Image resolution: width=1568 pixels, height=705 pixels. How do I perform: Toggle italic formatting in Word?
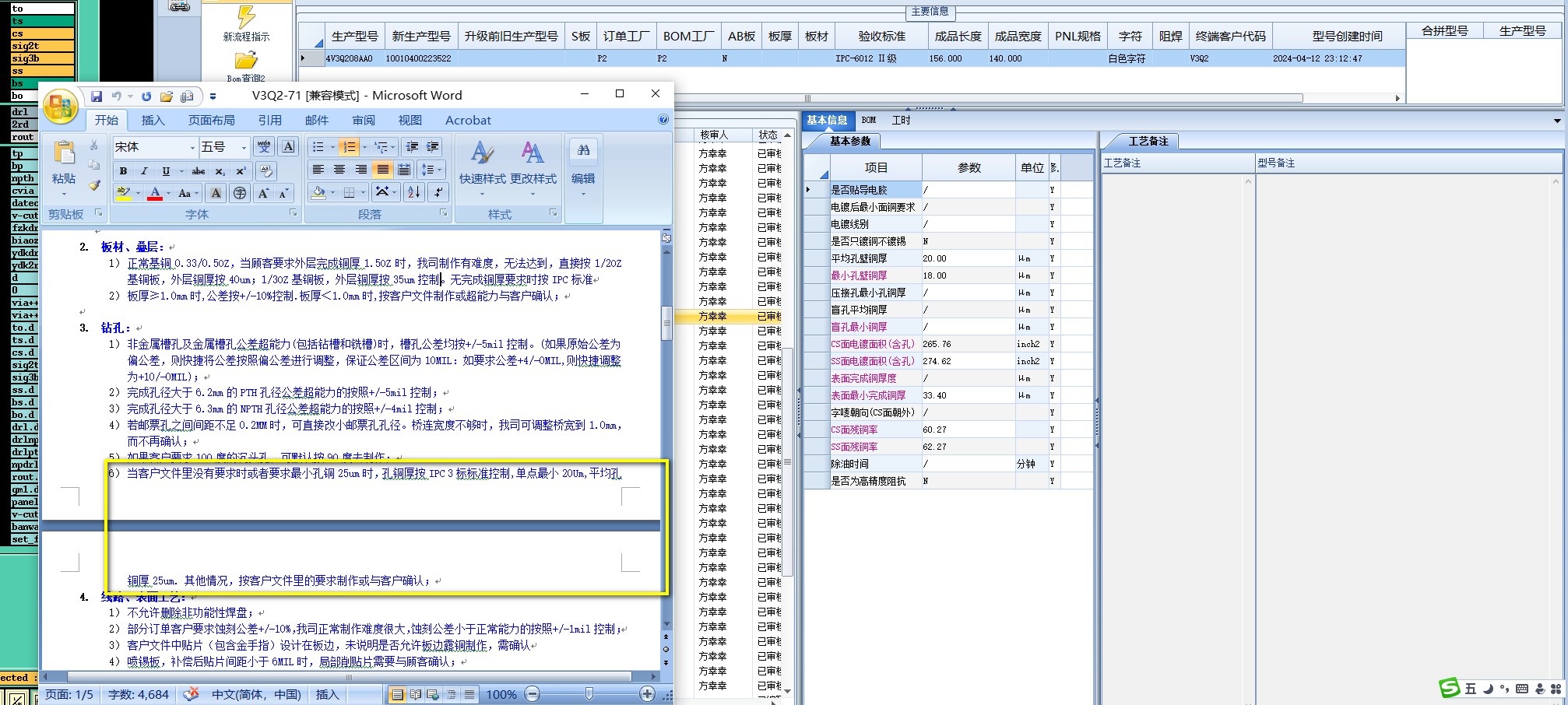coord(144,171)
